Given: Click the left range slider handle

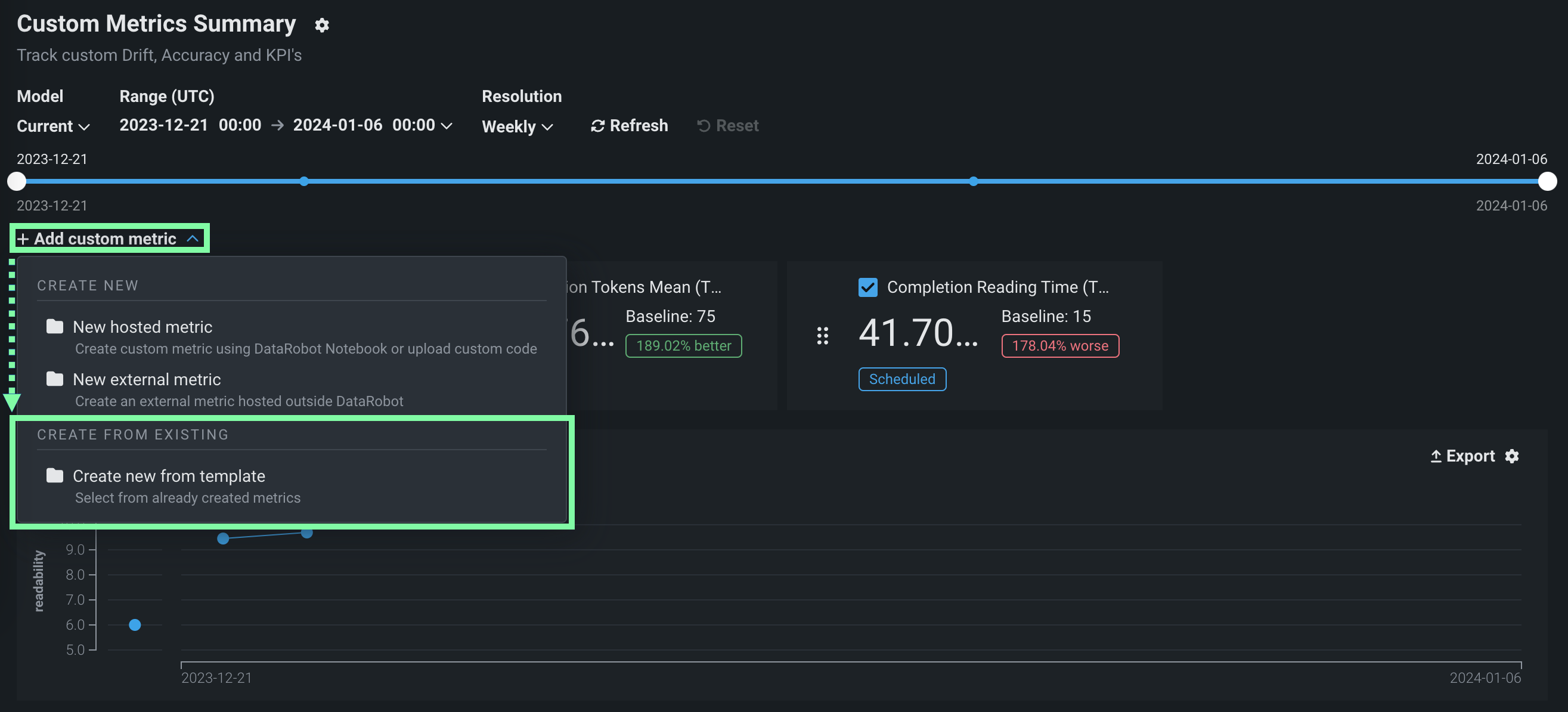Looking at the screenshot, I should 17,181.
